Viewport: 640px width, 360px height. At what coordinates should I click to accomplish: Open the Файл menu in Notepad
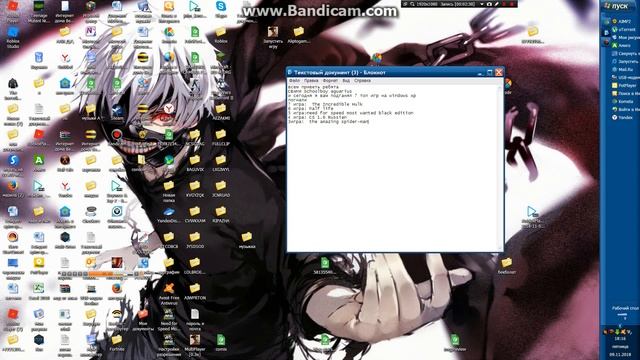(293, 81)
